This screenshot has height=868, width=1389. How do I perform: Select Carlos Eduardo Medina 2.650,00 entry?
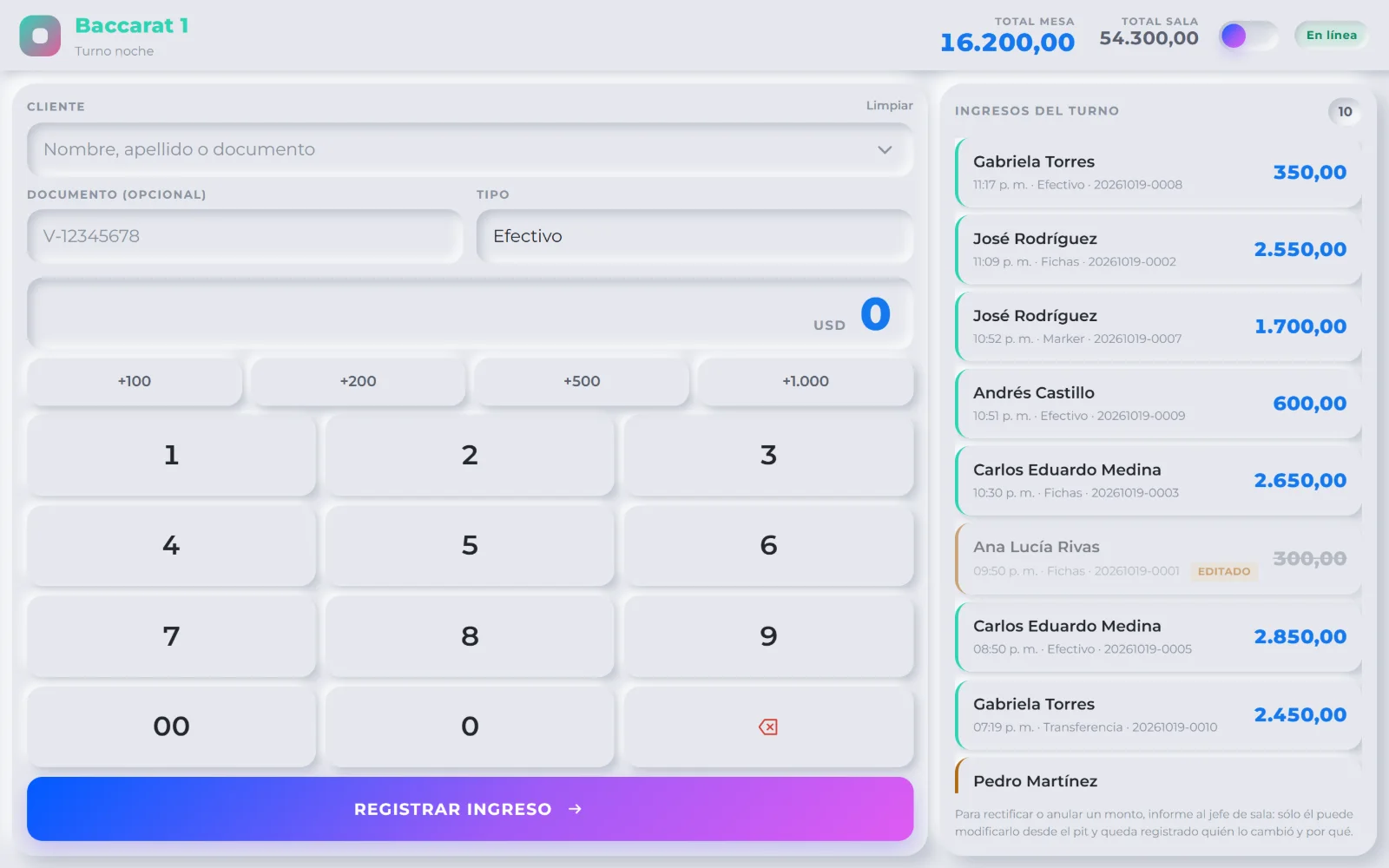[x=1158, y=481]
